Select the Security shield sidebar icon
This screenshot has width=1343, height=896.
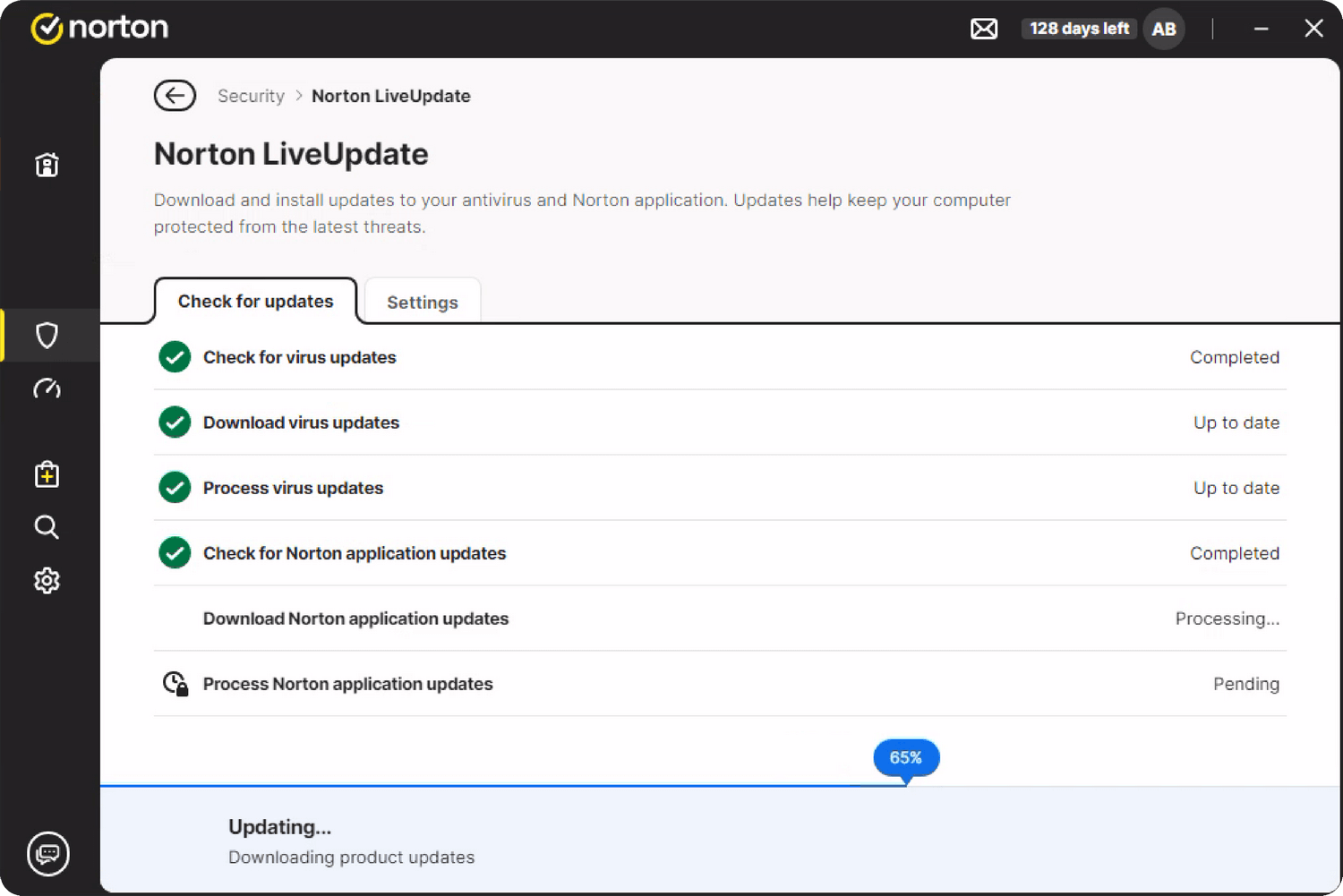47,335
